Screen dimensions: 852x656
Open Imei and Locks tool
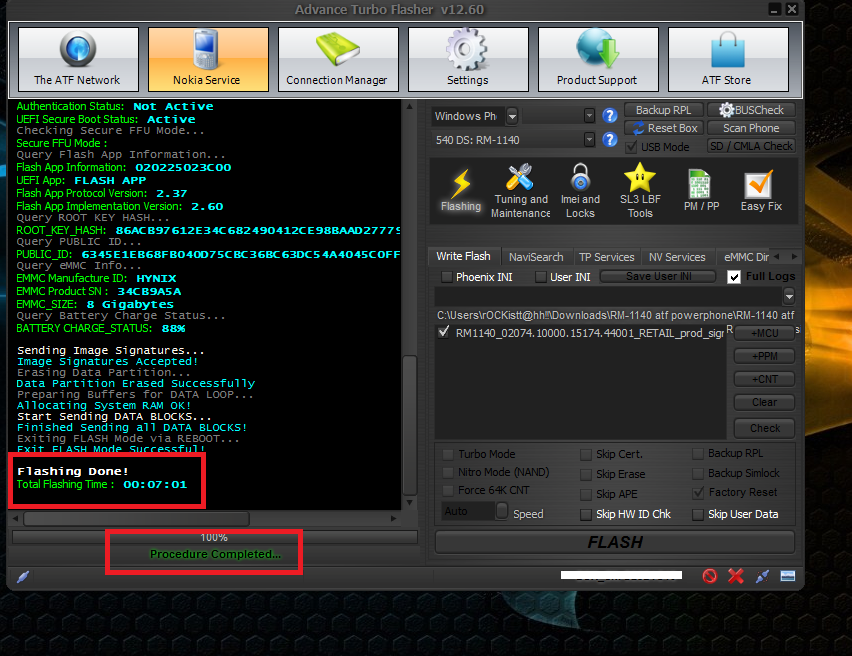click(x=580, y=190)
